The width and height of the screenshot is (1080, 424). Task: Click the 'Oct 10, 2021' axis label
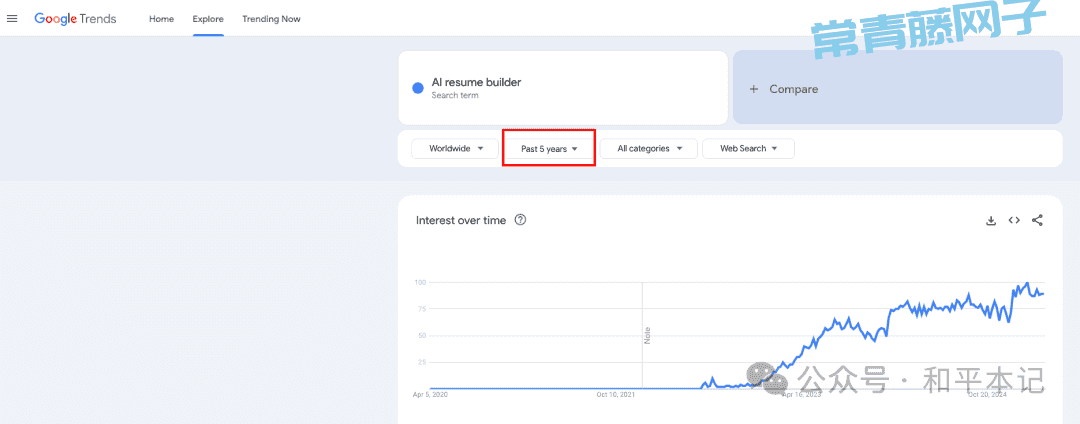click(x=615, y=395)
